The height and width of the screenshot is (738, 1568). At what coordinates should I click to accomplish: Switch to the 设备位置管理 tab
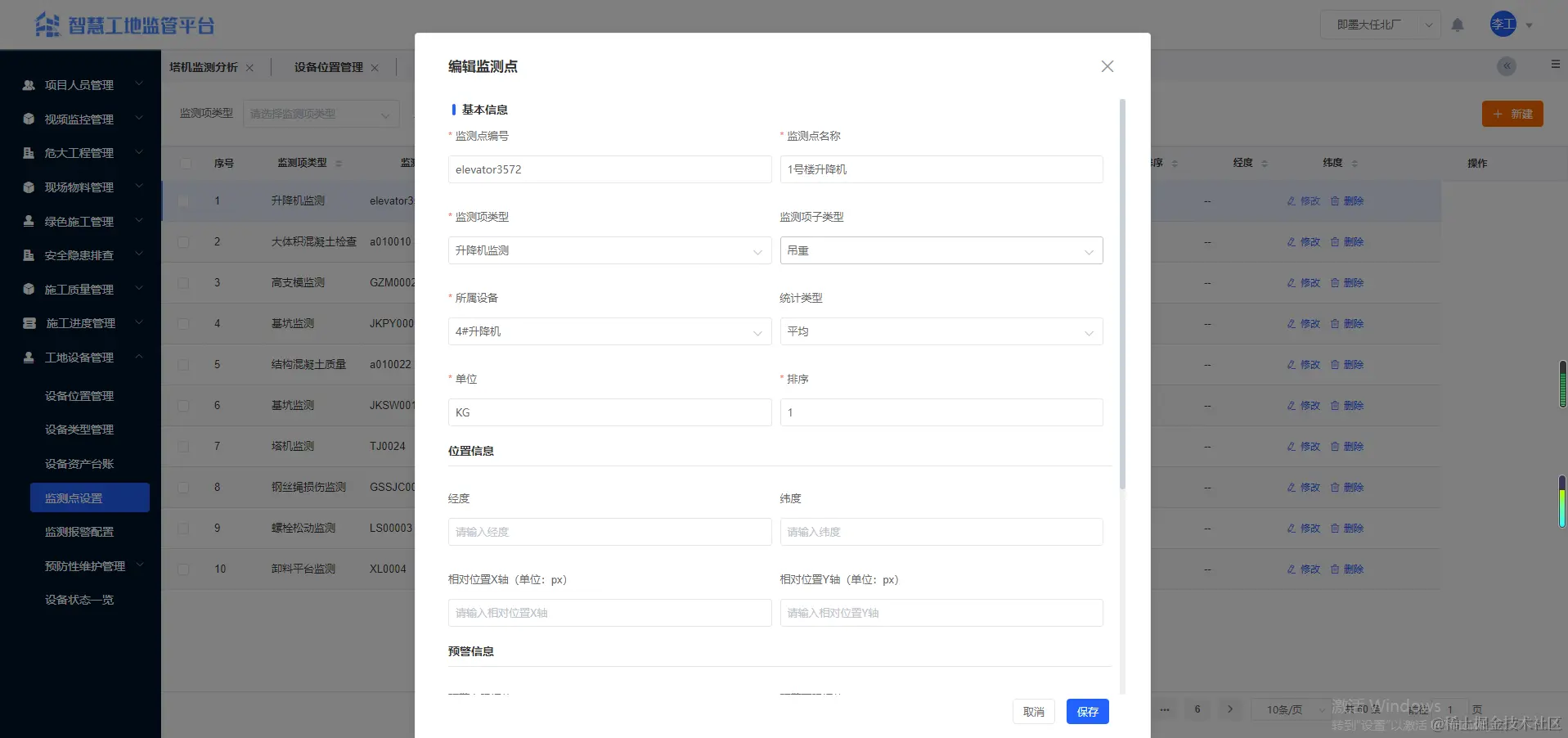click(327, 66)
